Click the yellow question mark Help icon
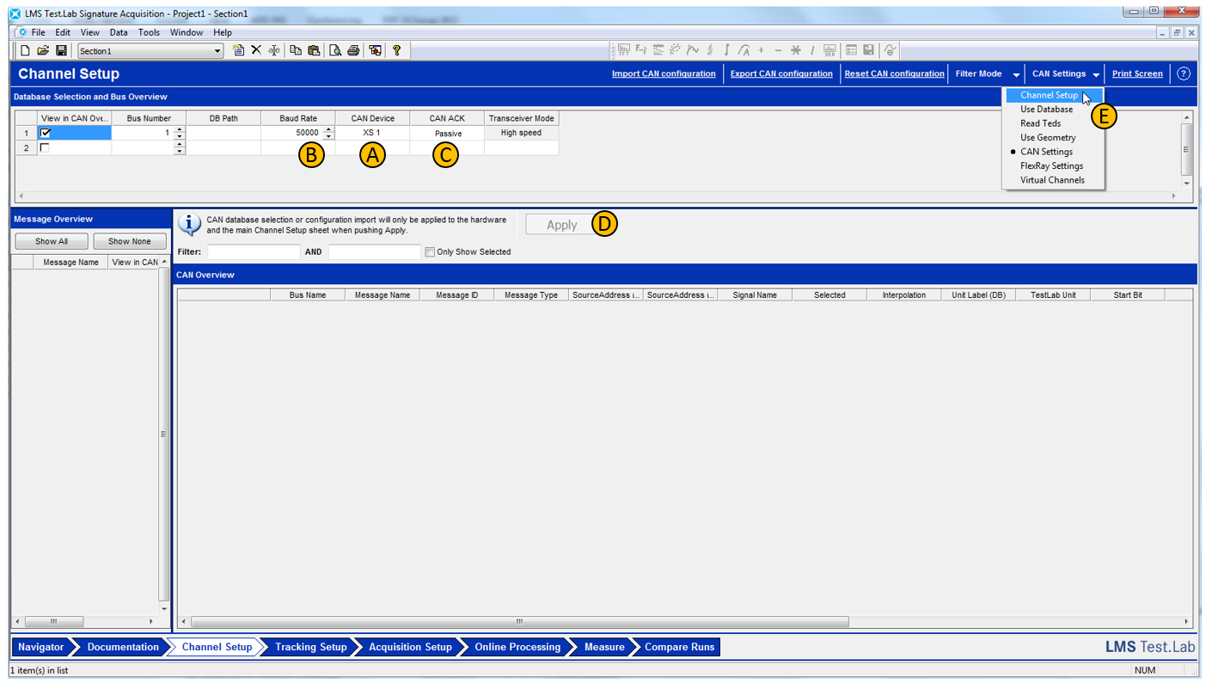This screenshot has width=1205, height=681. click(x=397, y=50)
